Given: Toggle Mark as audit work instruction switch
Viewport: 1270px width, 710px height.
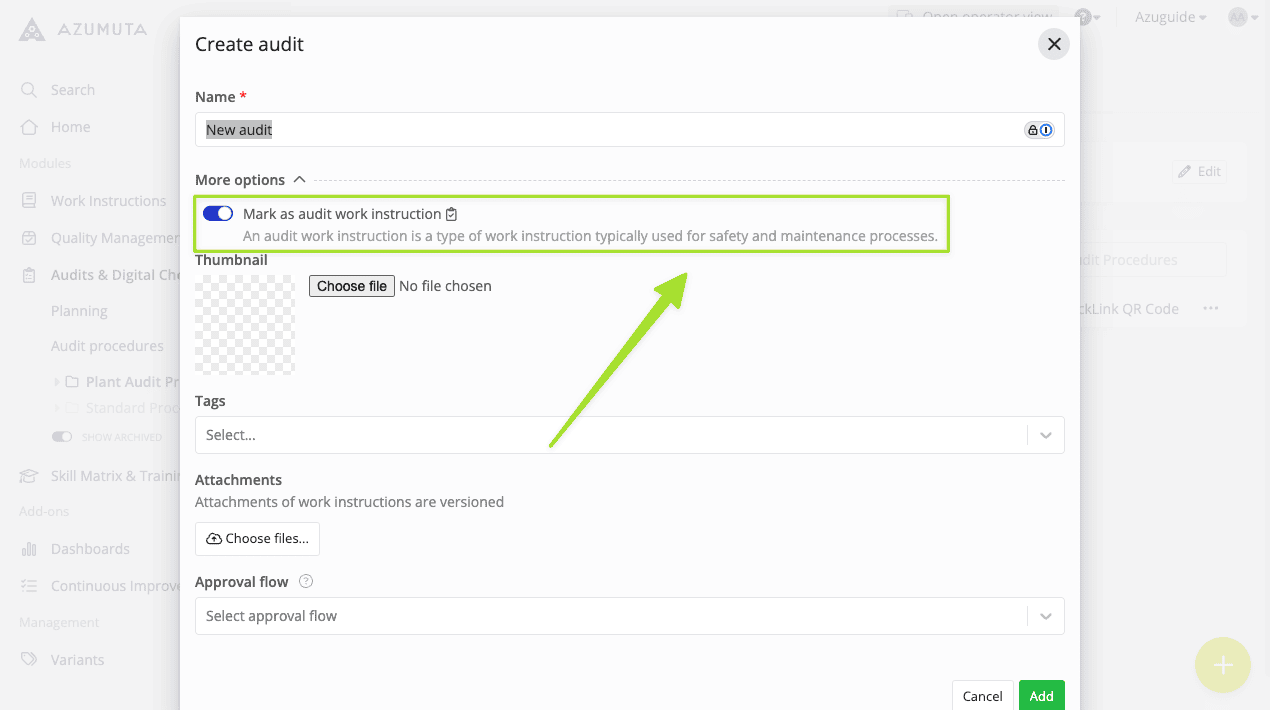Looking at the screenshot, I should click(218, 214).
